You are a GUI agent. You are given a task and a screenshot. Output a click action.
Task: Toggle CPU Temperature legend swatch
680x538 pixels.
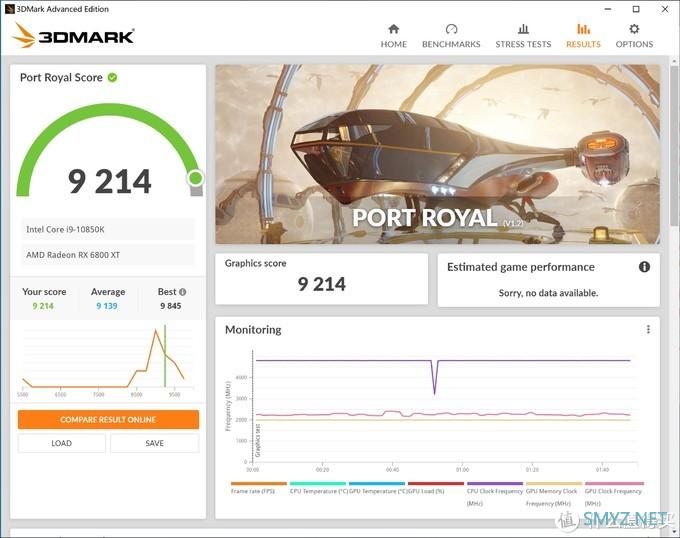point(318,483)
